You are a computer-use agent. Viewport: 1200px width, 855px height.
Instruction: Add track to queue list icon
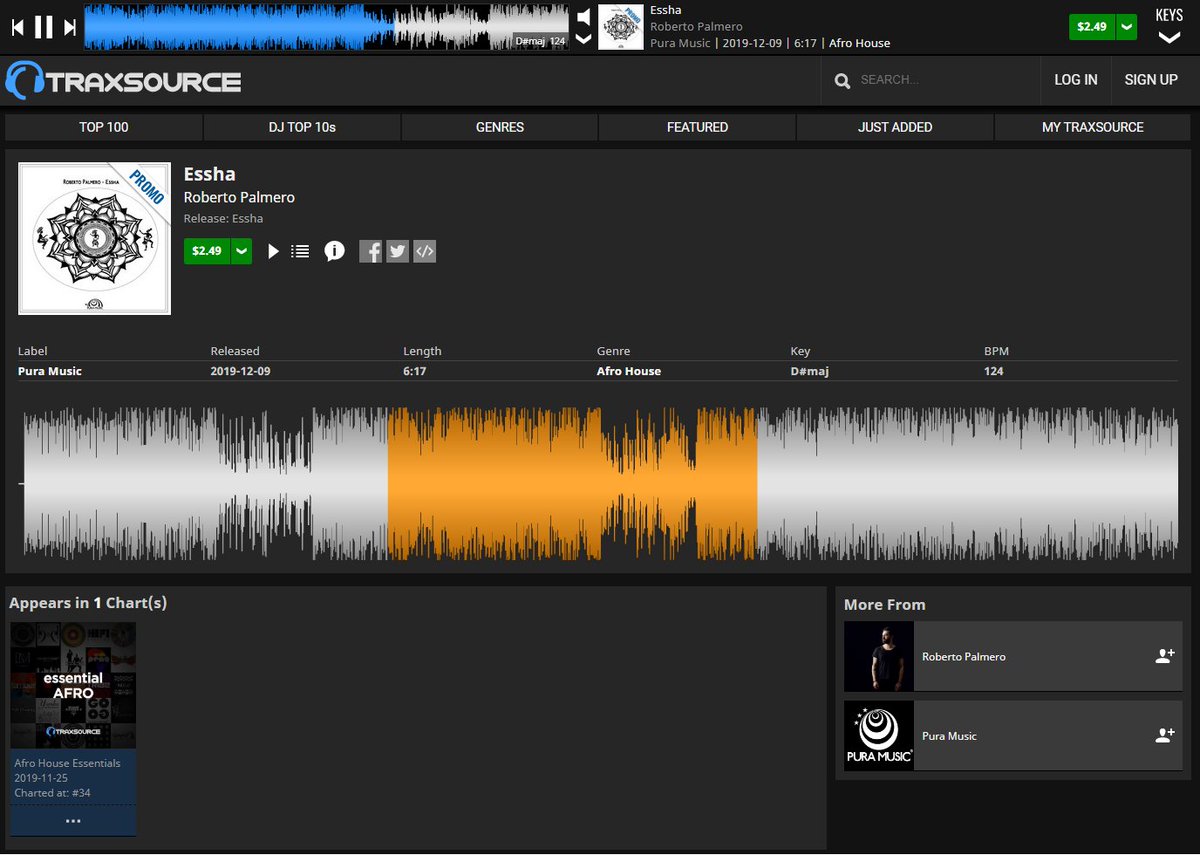pos(300,251)
